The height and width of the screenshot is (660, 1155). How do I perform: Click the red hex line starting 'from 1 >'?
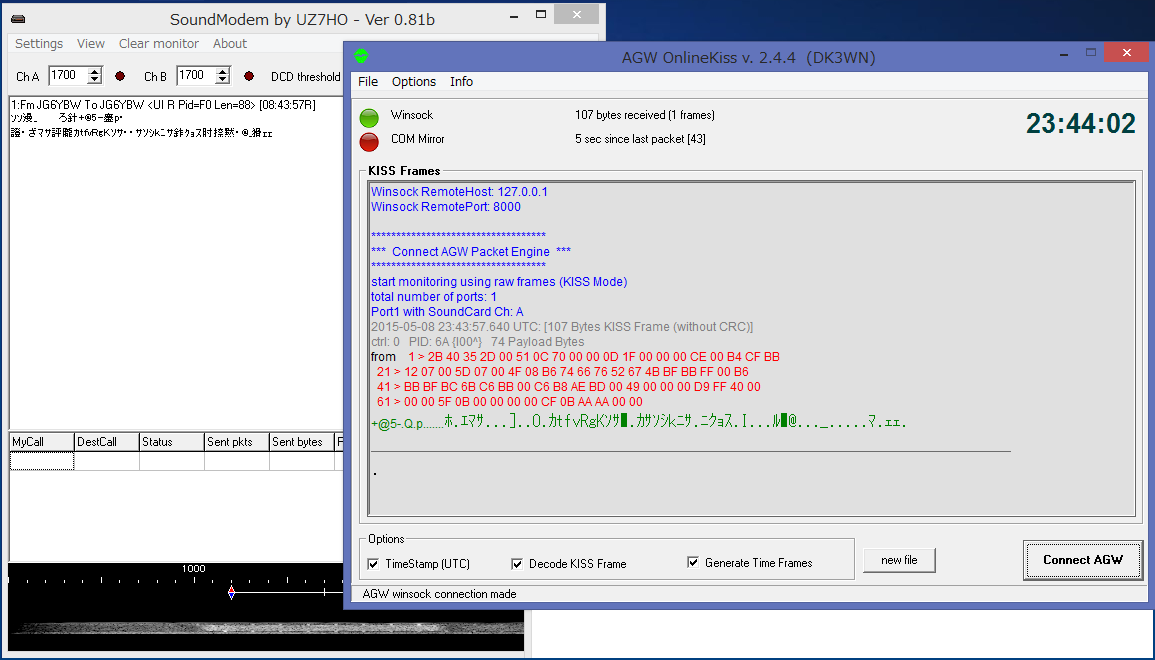pos(575,357)
